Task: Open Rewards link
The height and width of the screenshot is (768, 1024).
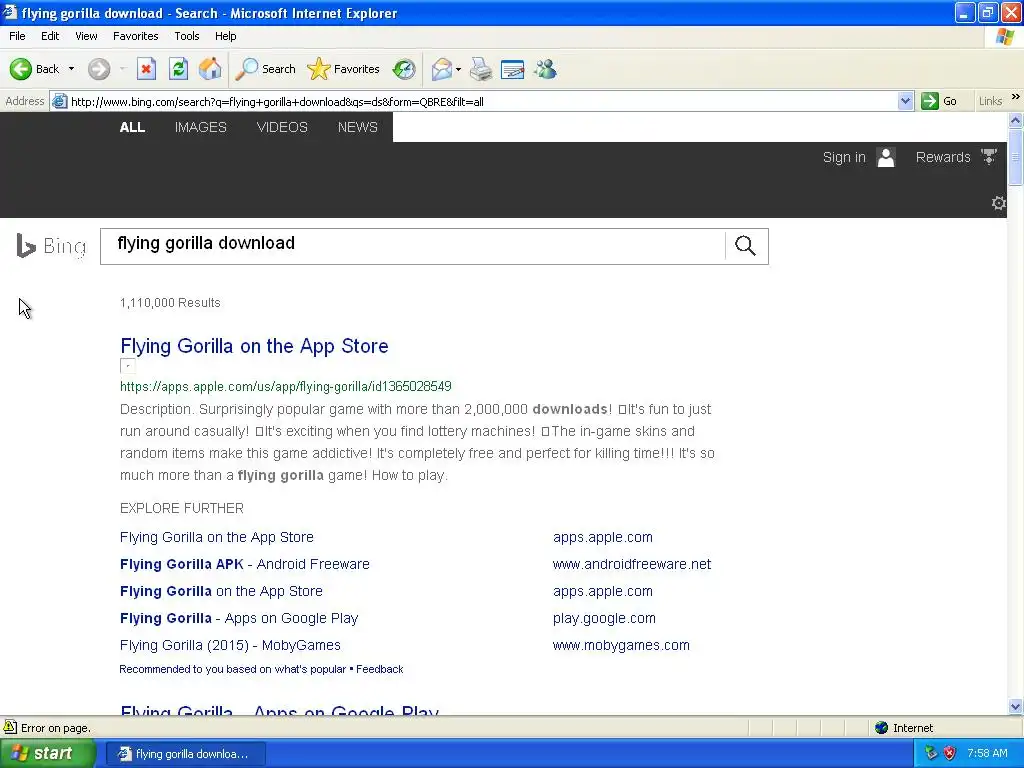Action: pyautogui.click(x=943, y=157)
